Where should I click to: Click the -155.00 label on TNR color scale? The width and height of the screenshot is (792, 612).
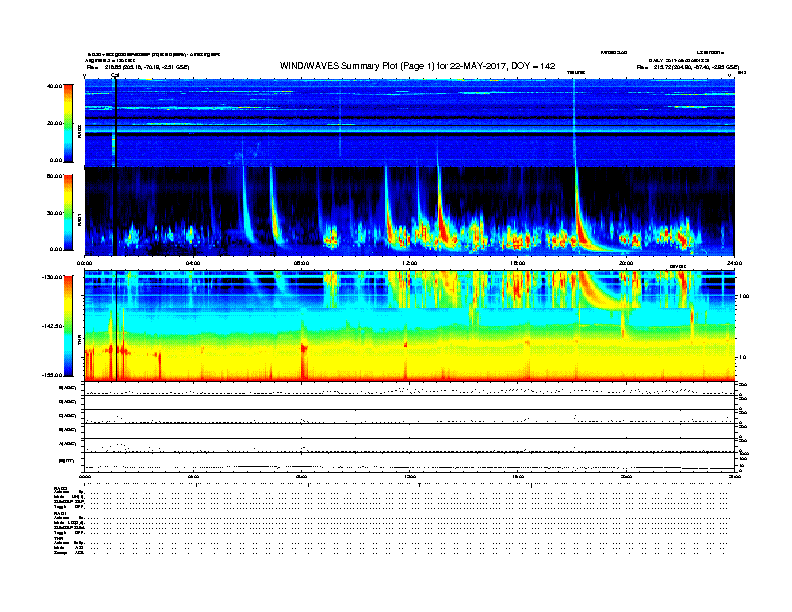tap(52, 375)
